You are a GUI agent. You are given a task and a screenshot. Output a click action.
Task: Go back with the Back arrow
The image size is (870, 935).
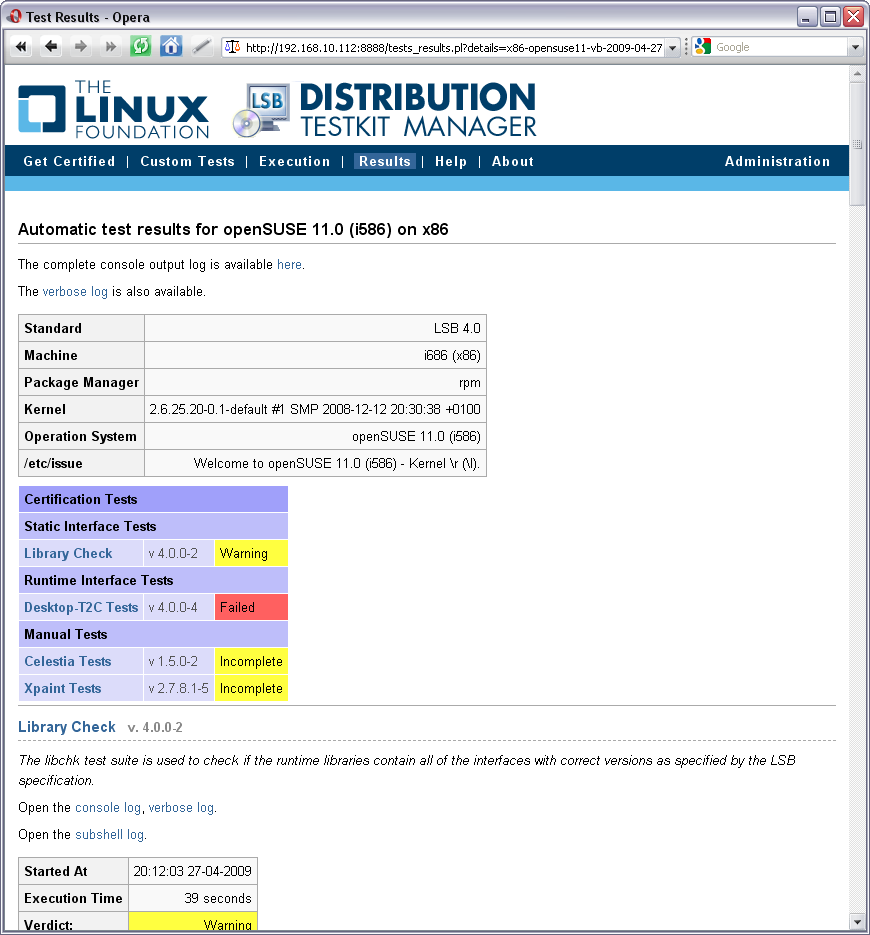coord(51,47)
